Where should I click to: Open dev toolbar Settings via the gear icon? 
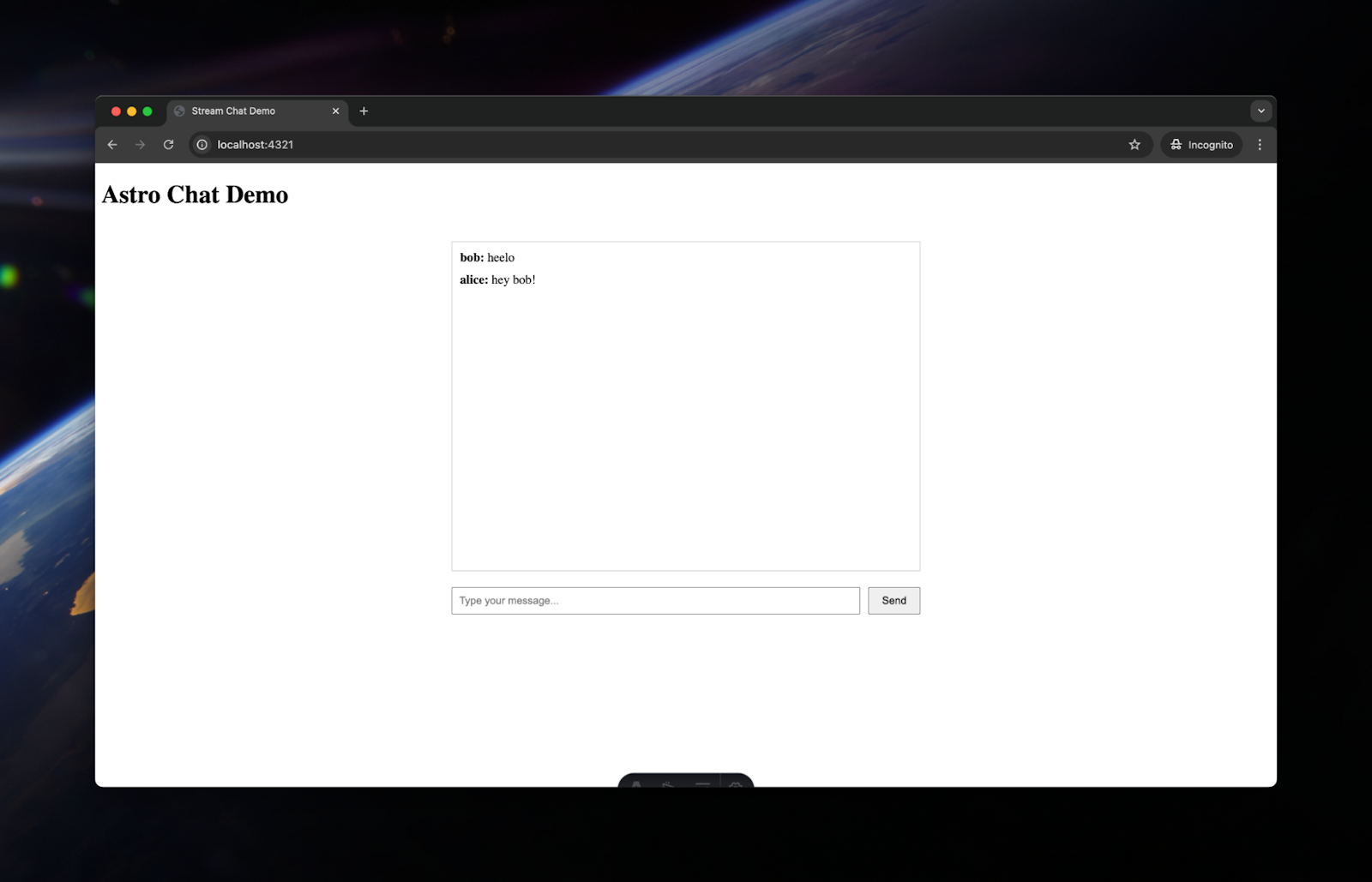(736, 785)
